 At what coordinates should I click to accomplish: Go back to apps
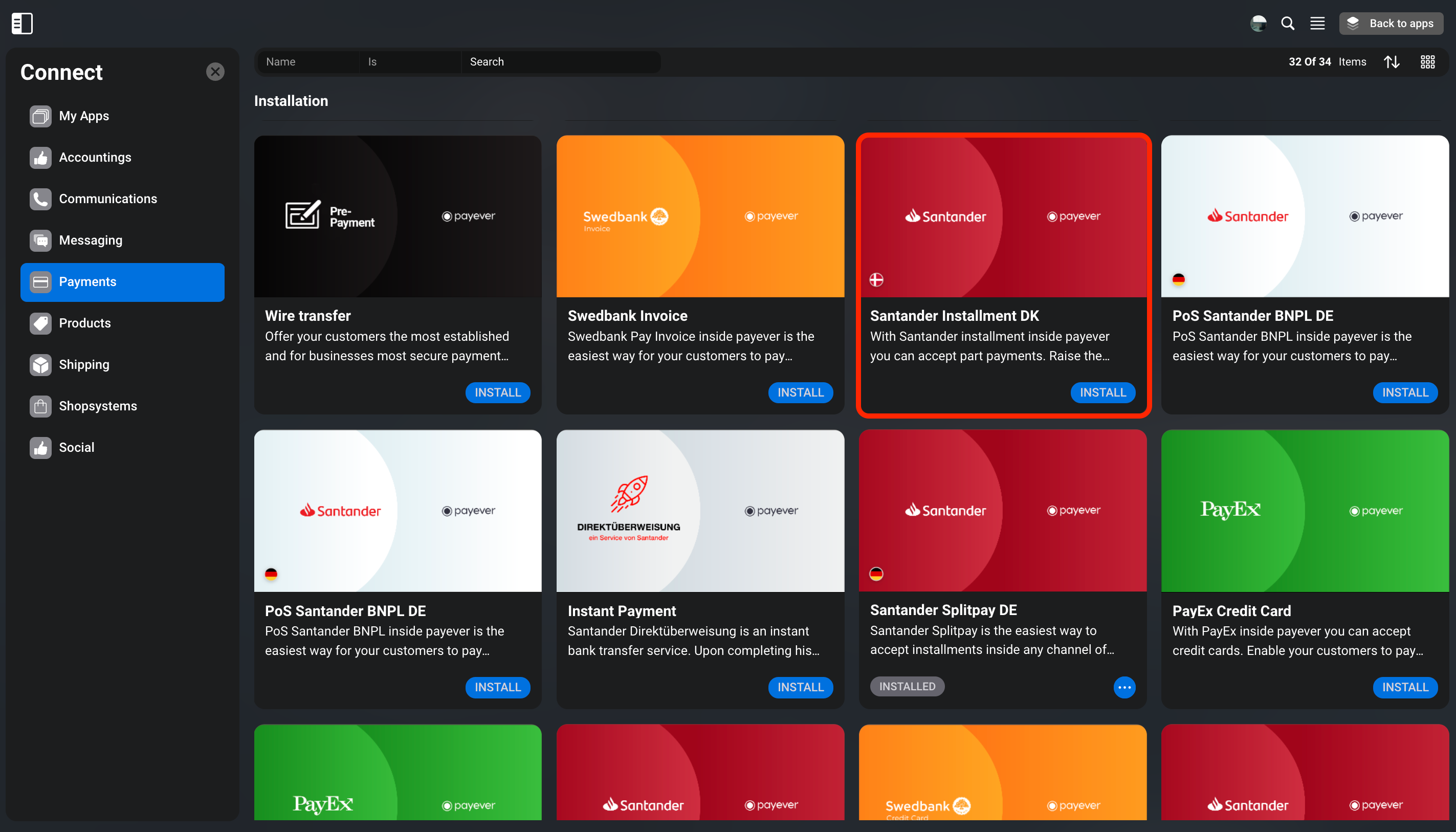1391,24
